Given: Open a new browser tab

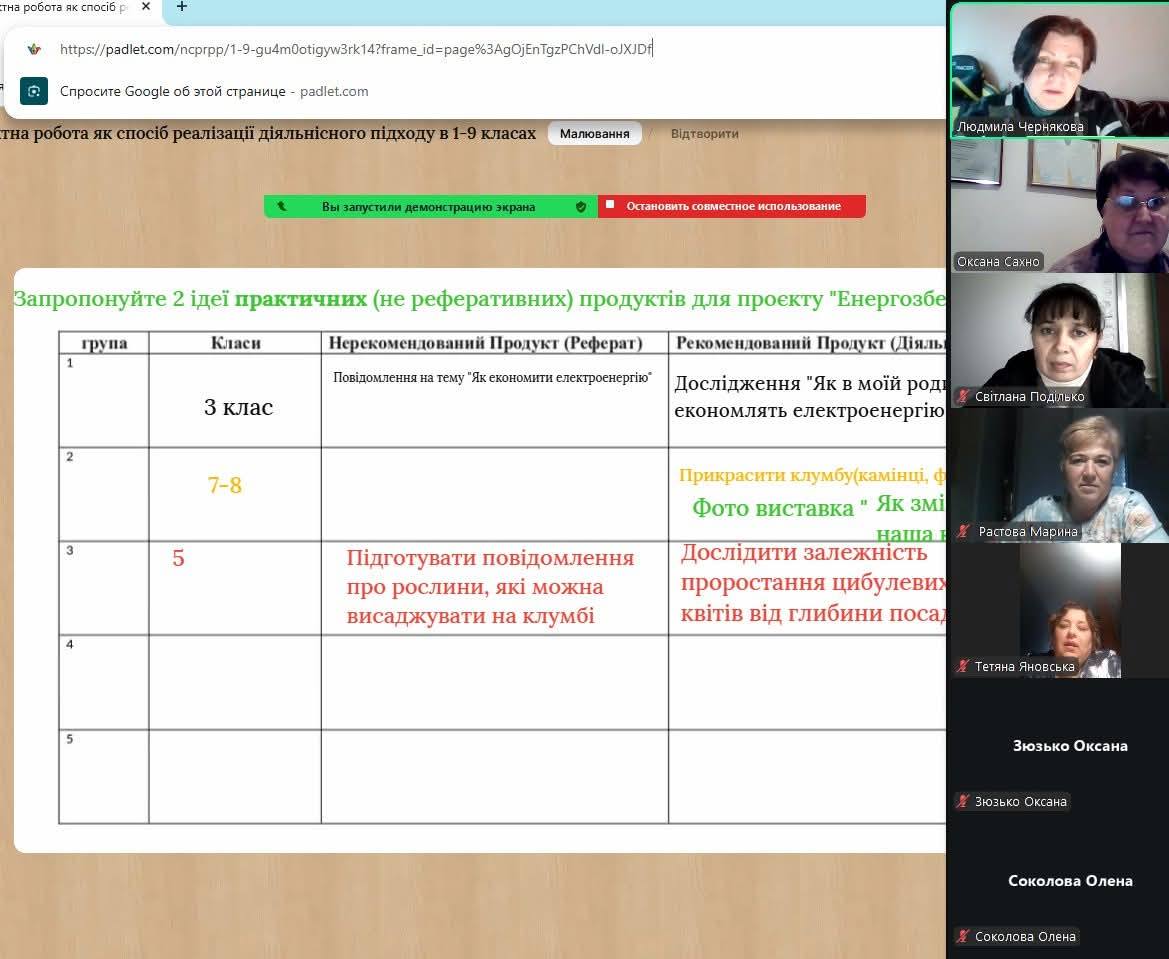Looking at the screenshot, I should [181, 7].
